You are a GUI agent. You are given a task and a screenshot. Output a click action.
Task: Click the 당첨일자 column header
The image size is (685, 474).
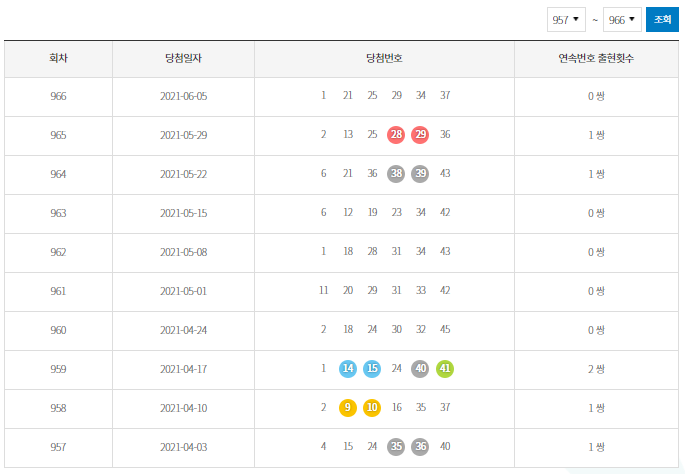tap(183, 59)
